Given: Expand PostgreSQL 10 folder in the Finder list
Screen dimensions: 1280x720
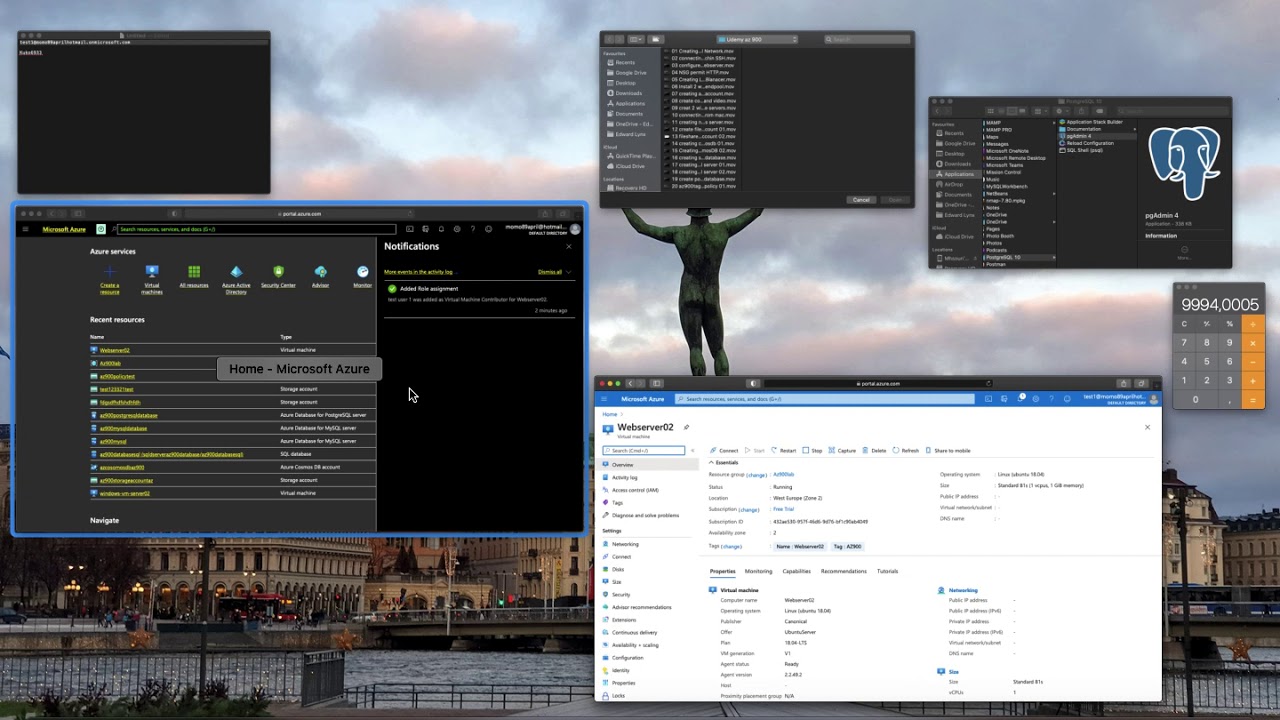Looking at the screenshot, I should point(1052,257).
